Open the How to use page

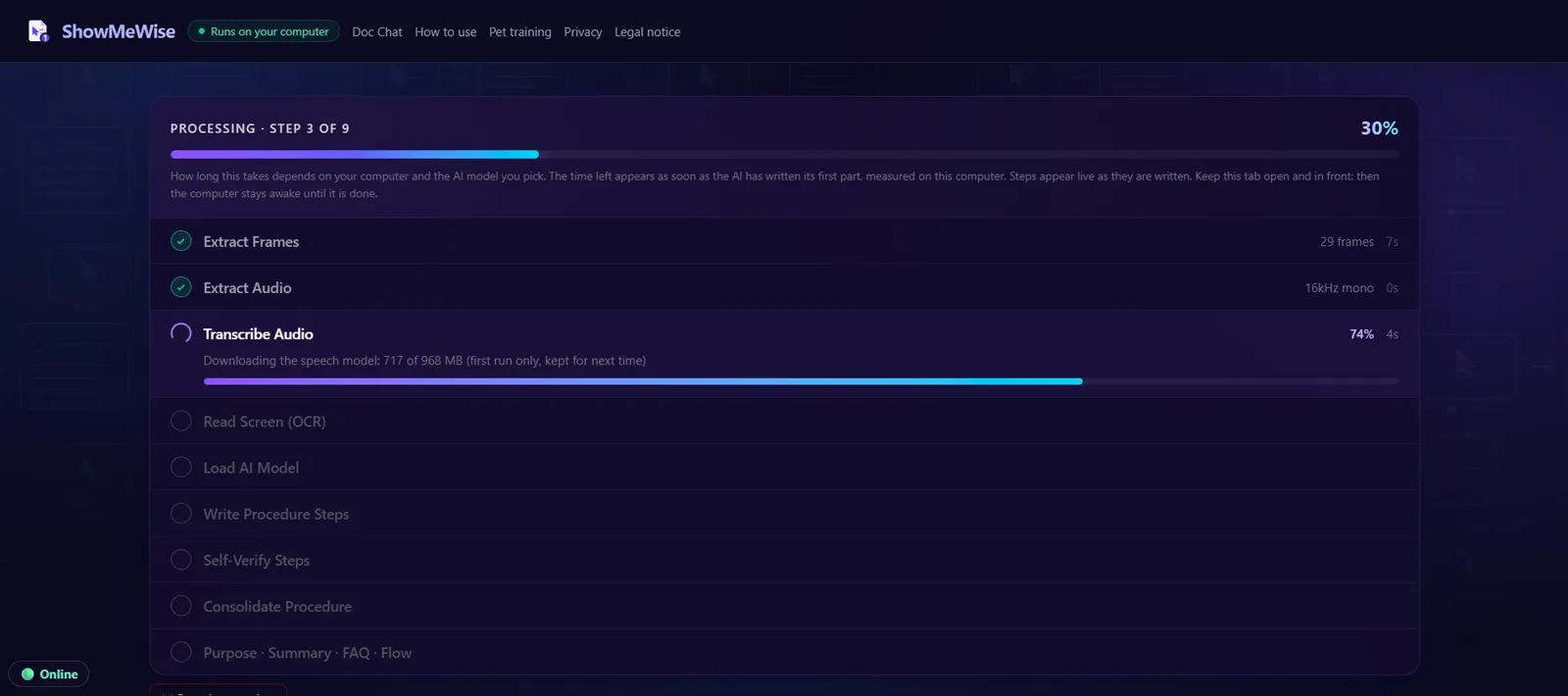click(446, 32)
